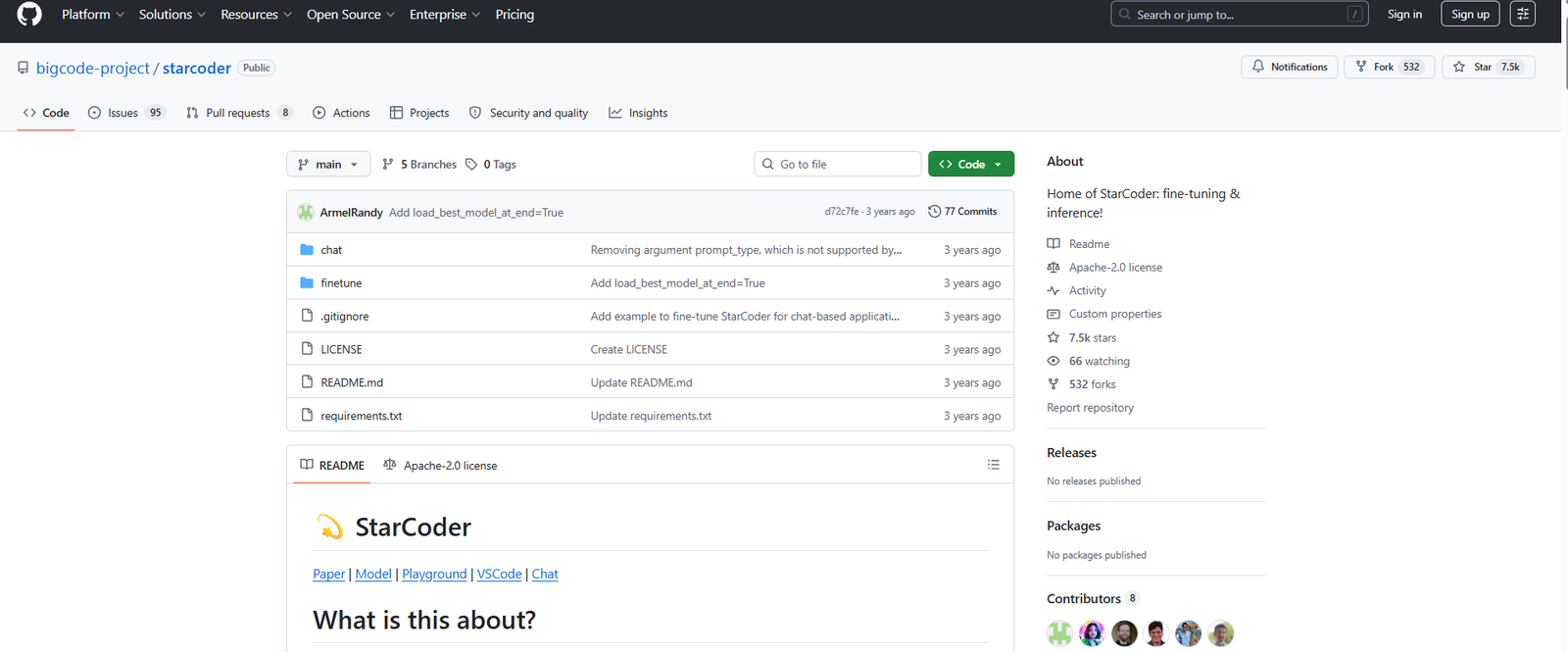Click the Notifications bell button

[1289, 67]
